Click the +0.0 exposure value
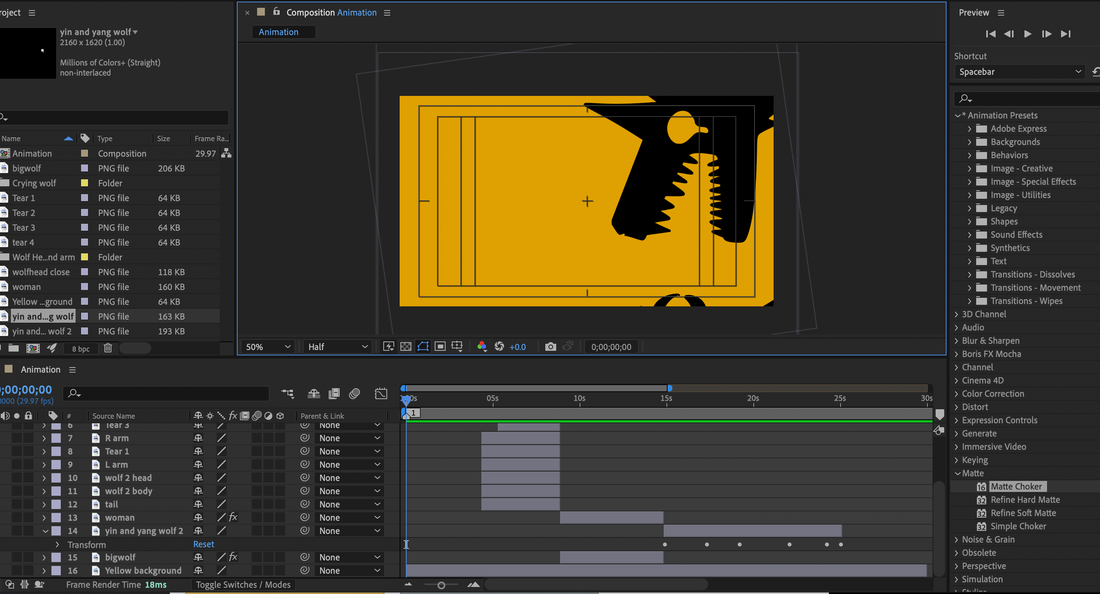 click(518, 347)
